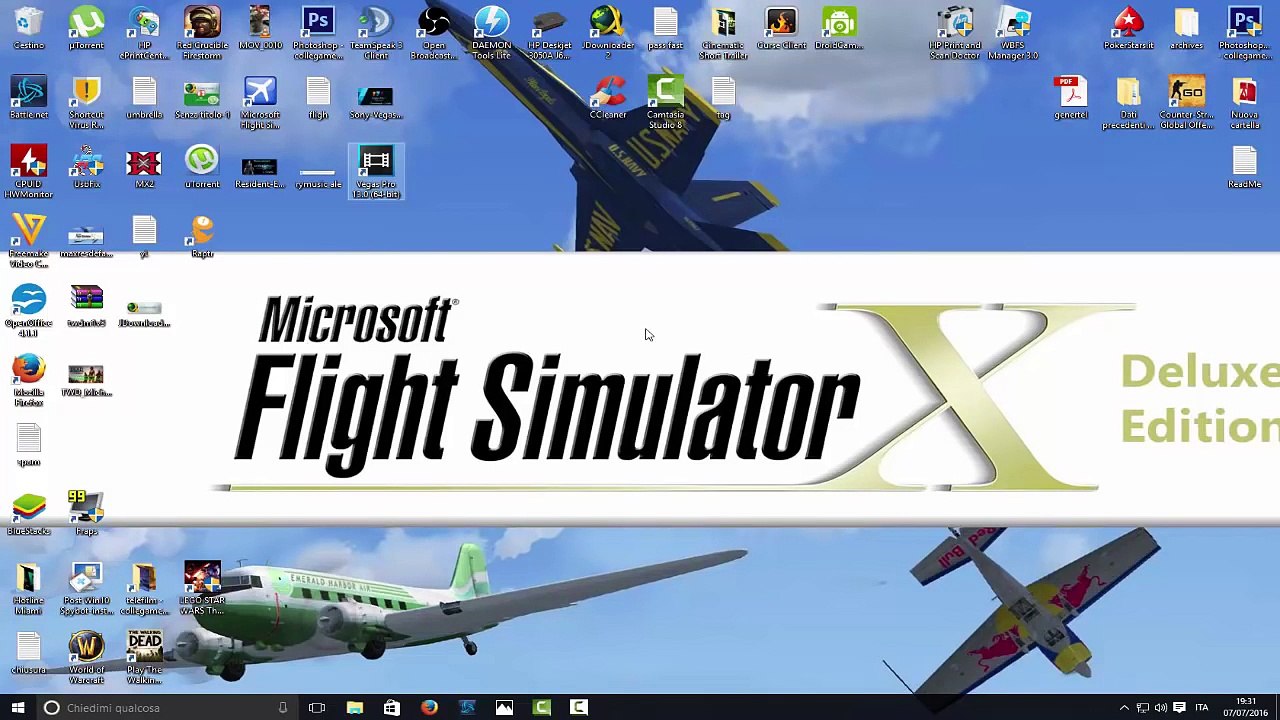Select the Counter-Strike Global Offensive shortcut
Image resolution: width=1280 pixels, height=720 pixels.
click(x=1187, y=102)
